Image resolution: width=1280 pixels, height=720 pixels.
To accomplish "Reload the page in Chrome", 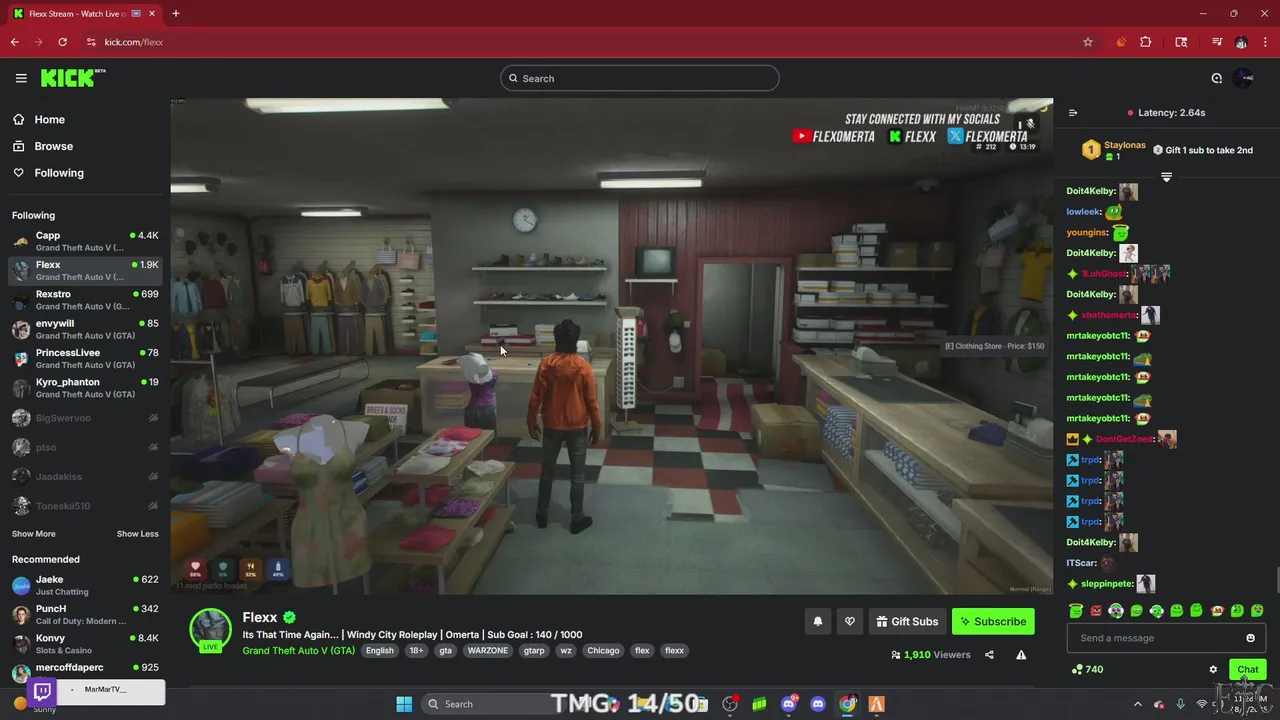I will click(62, 42).
